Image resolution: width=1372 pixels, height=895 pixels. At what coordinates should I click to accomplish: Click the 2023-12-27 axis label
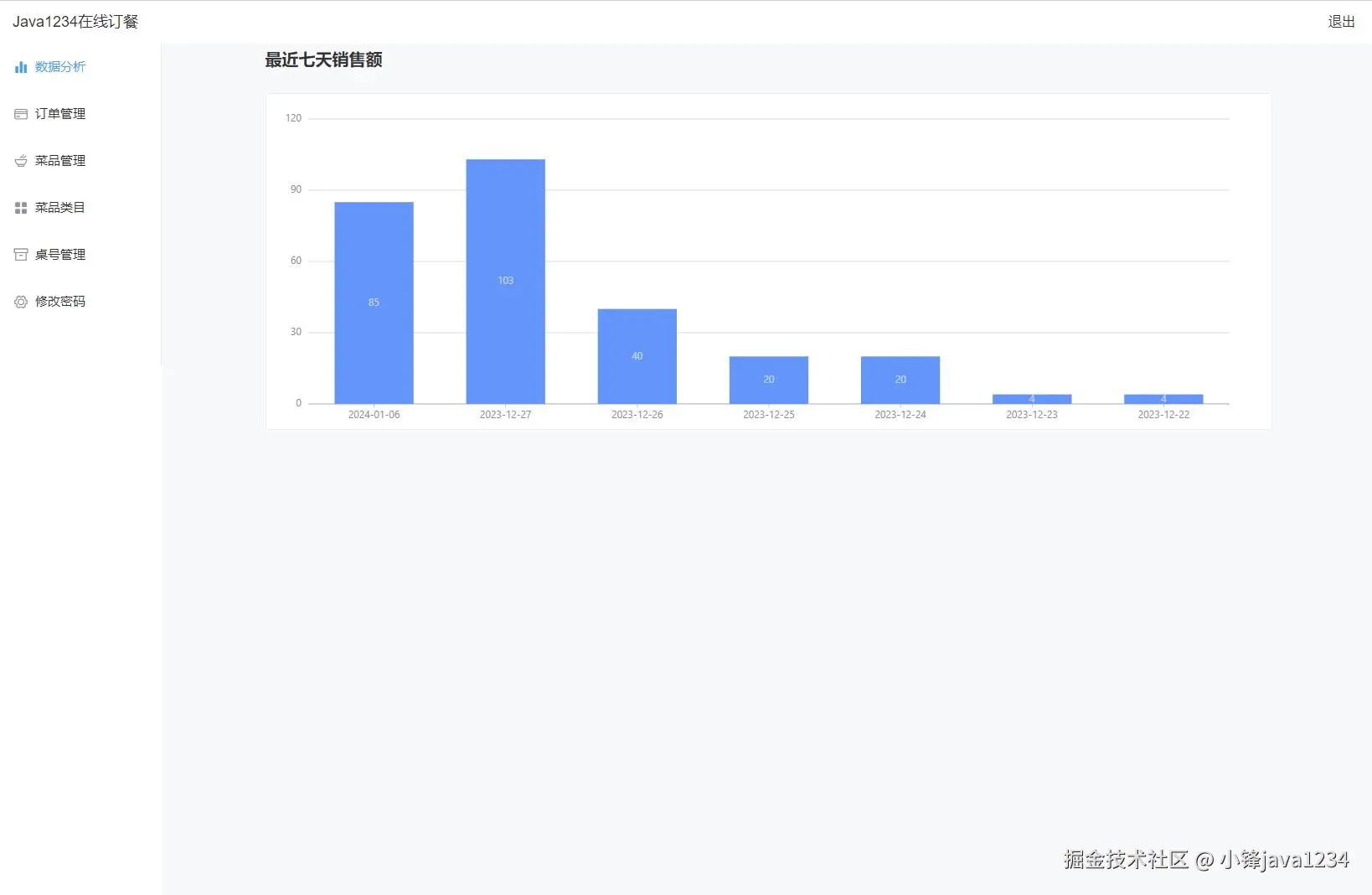(x=505, y=415)
